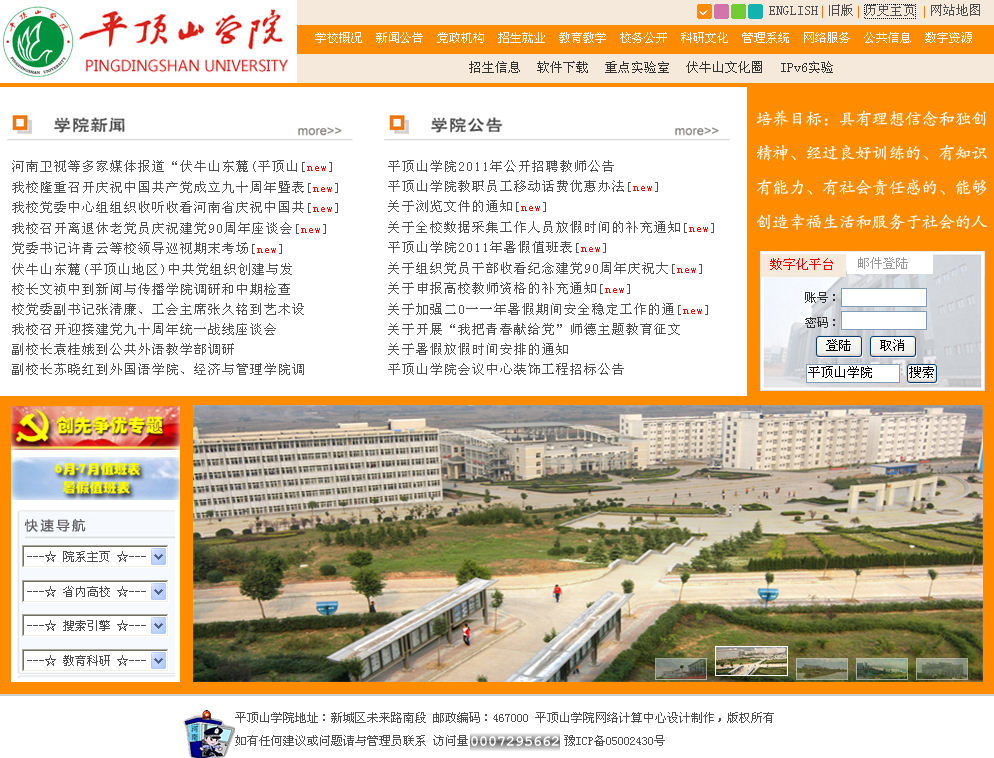The image size is (994, 758).
Task: Switch to the green theme color
Action: tap(738, 12)
